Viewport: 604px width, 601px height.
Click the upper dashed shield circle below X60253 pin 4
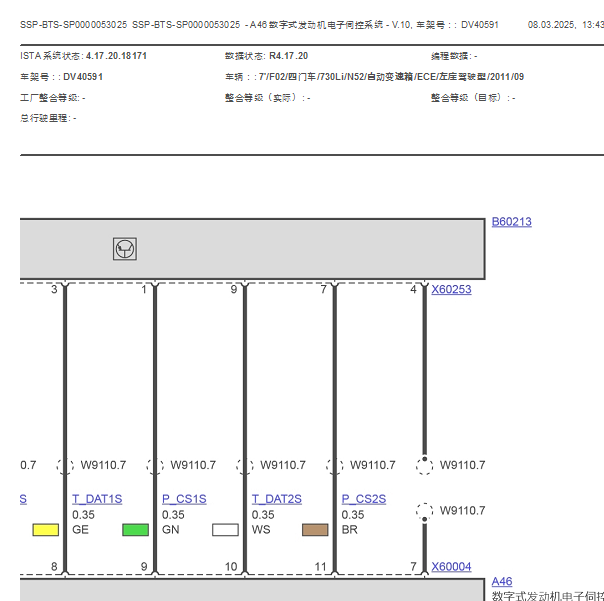[424, 466]
